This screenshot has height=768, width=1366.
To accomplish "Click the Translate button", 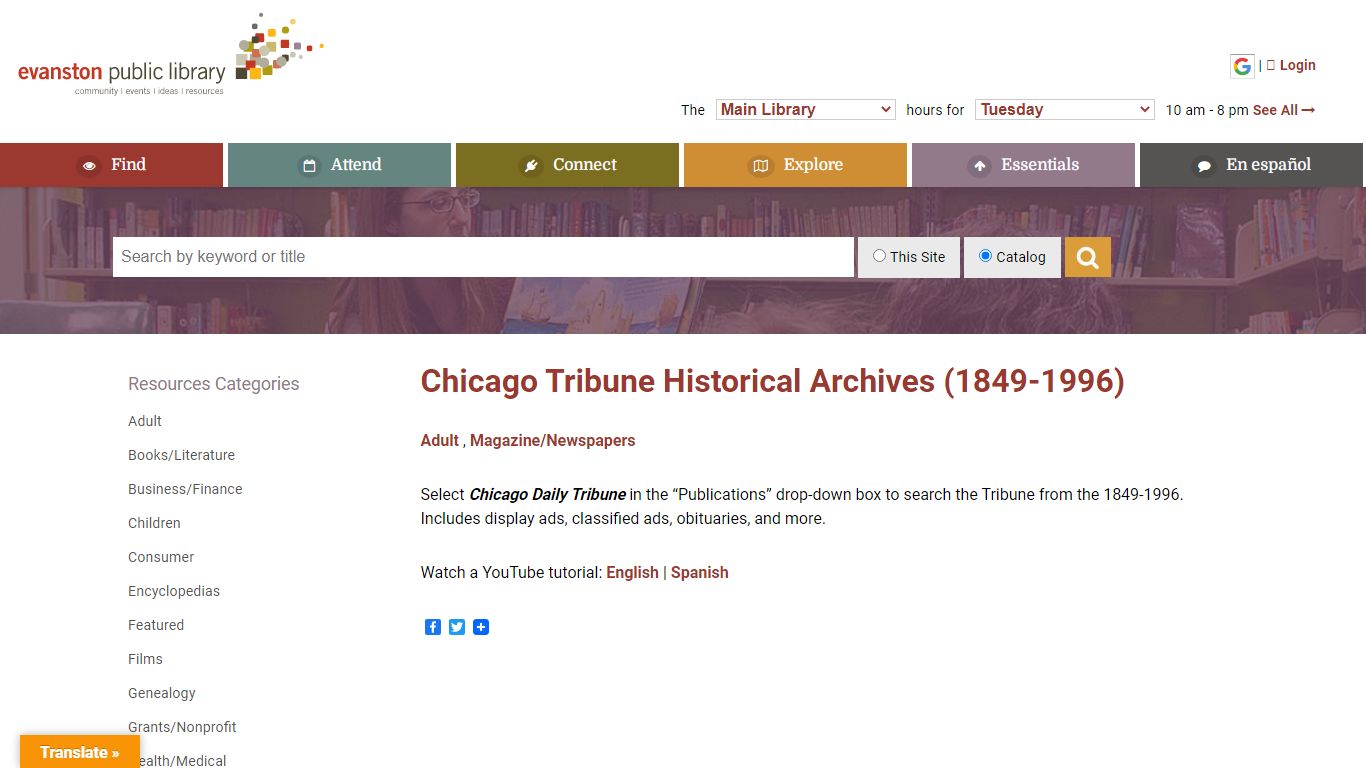I will tap(80, 752).
